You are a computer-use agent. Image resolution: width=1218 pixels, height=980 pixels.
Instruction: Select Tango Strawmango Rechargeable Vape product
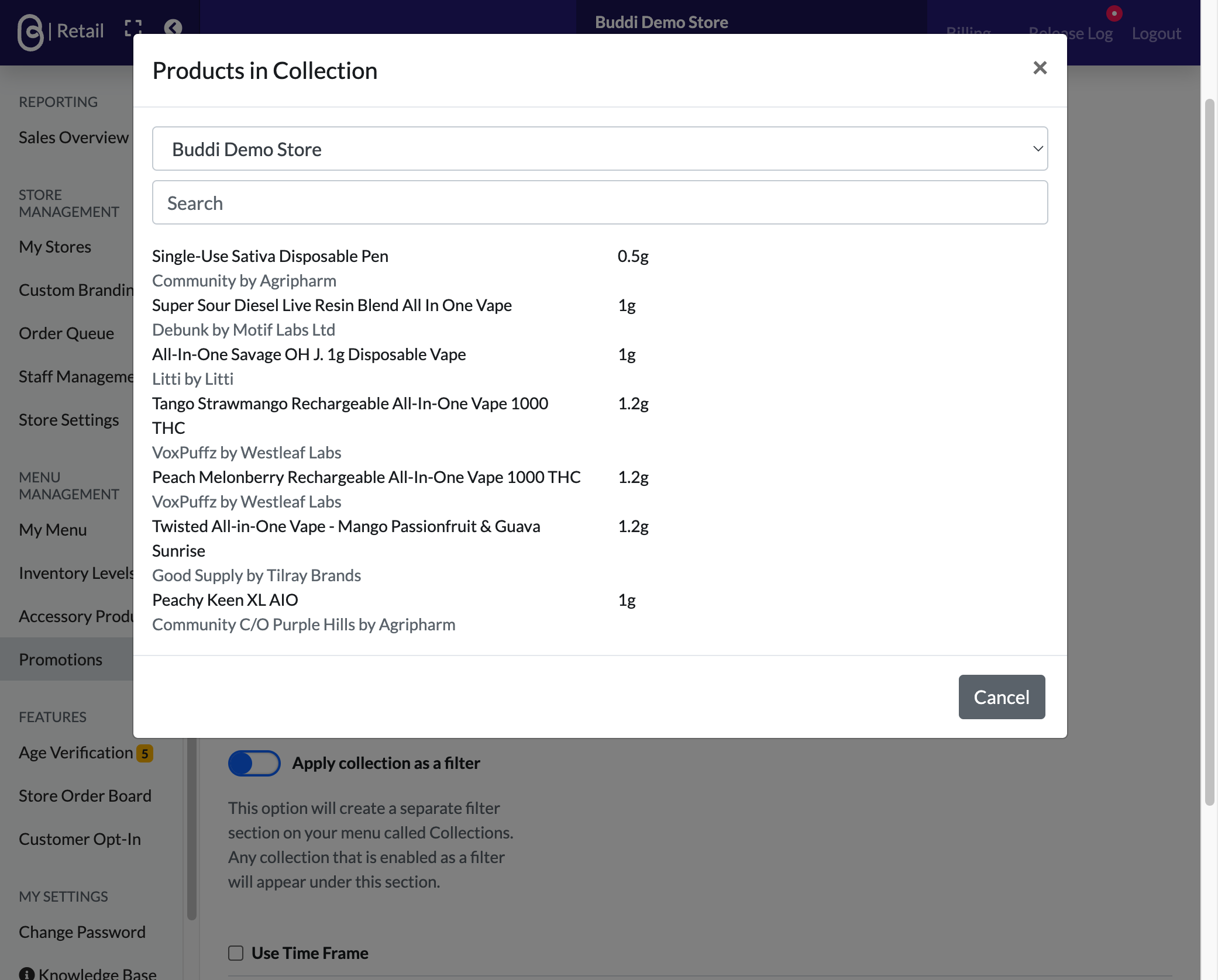coord(350,416)
